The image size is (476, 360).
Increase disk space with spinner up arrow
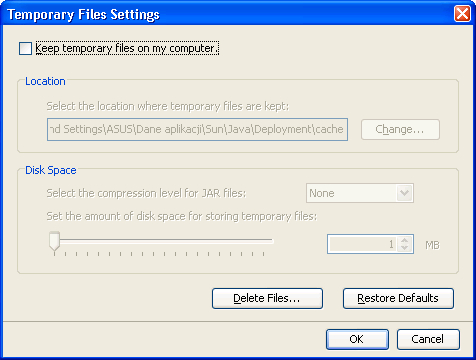point(405,240)
